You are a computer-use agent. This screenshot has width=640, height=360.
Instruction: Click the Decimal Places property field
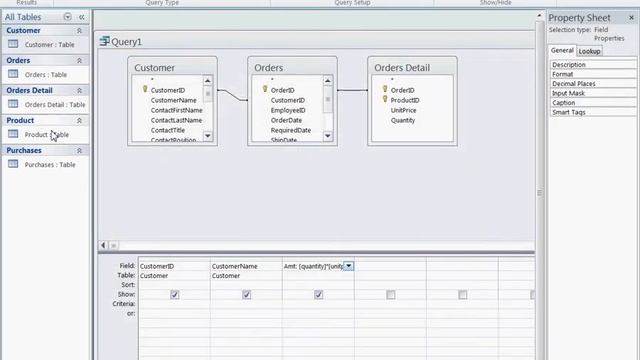click(593, 84)
